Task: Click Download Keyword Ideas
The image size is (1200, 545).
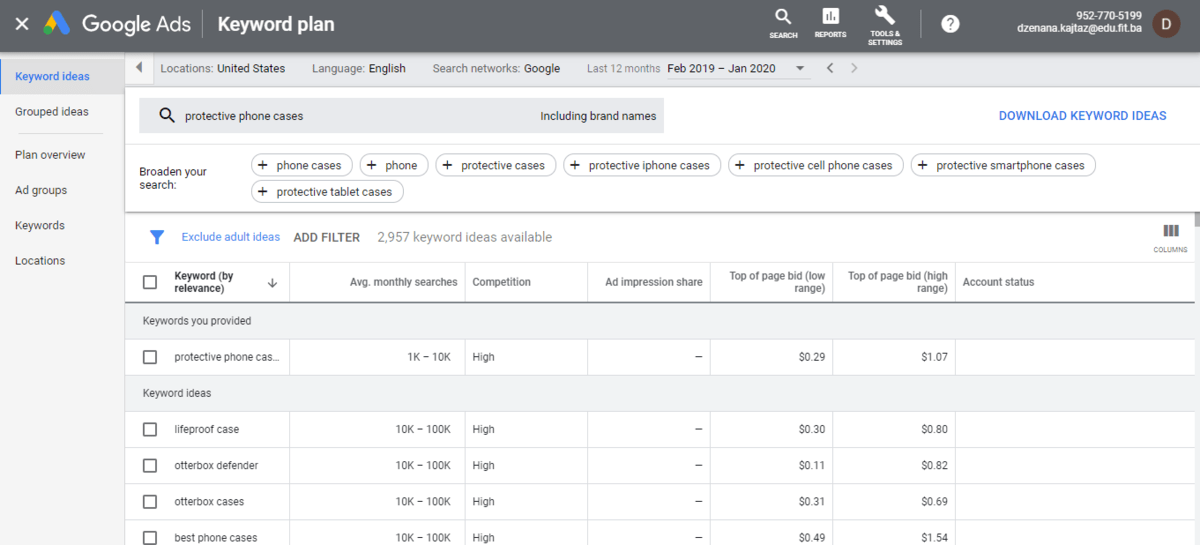Action: tap(1082, 116)
